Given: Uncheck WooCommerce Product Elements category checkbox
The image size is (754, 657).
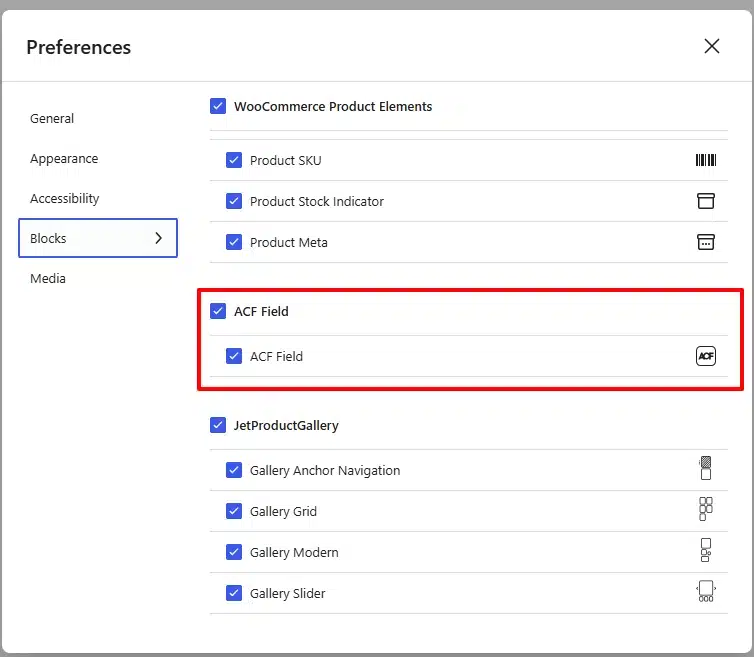Looking at the screenshot, I should [218, 106].
